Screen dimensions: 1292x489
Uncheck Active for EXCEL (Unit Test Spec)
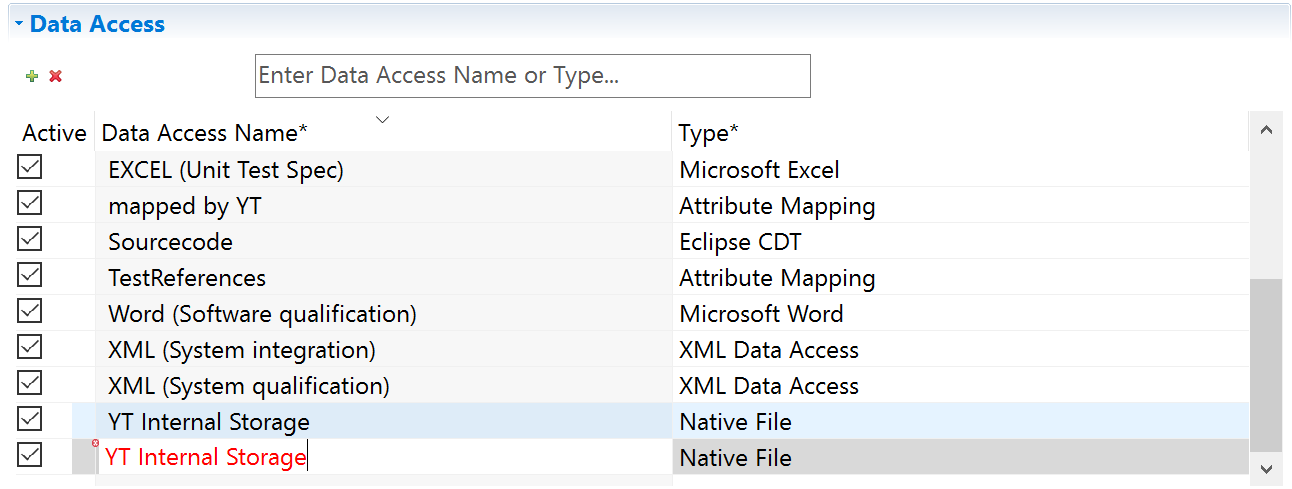coord(30,167)
